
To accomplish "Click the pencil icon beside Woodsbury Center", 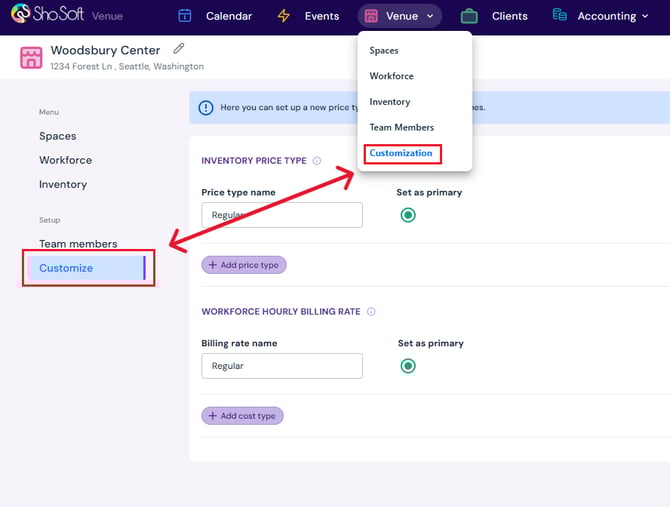I will (x=179, y=49).
